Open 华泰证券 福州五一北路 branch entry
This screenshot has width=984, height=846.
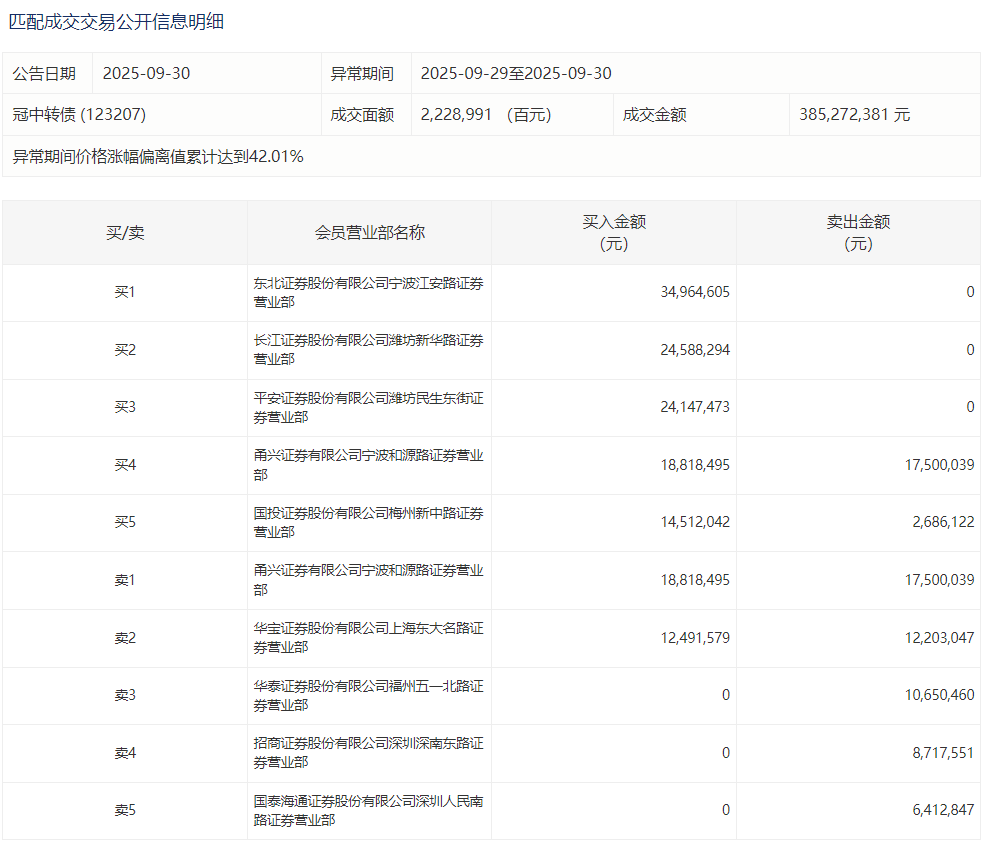point(369,696)
